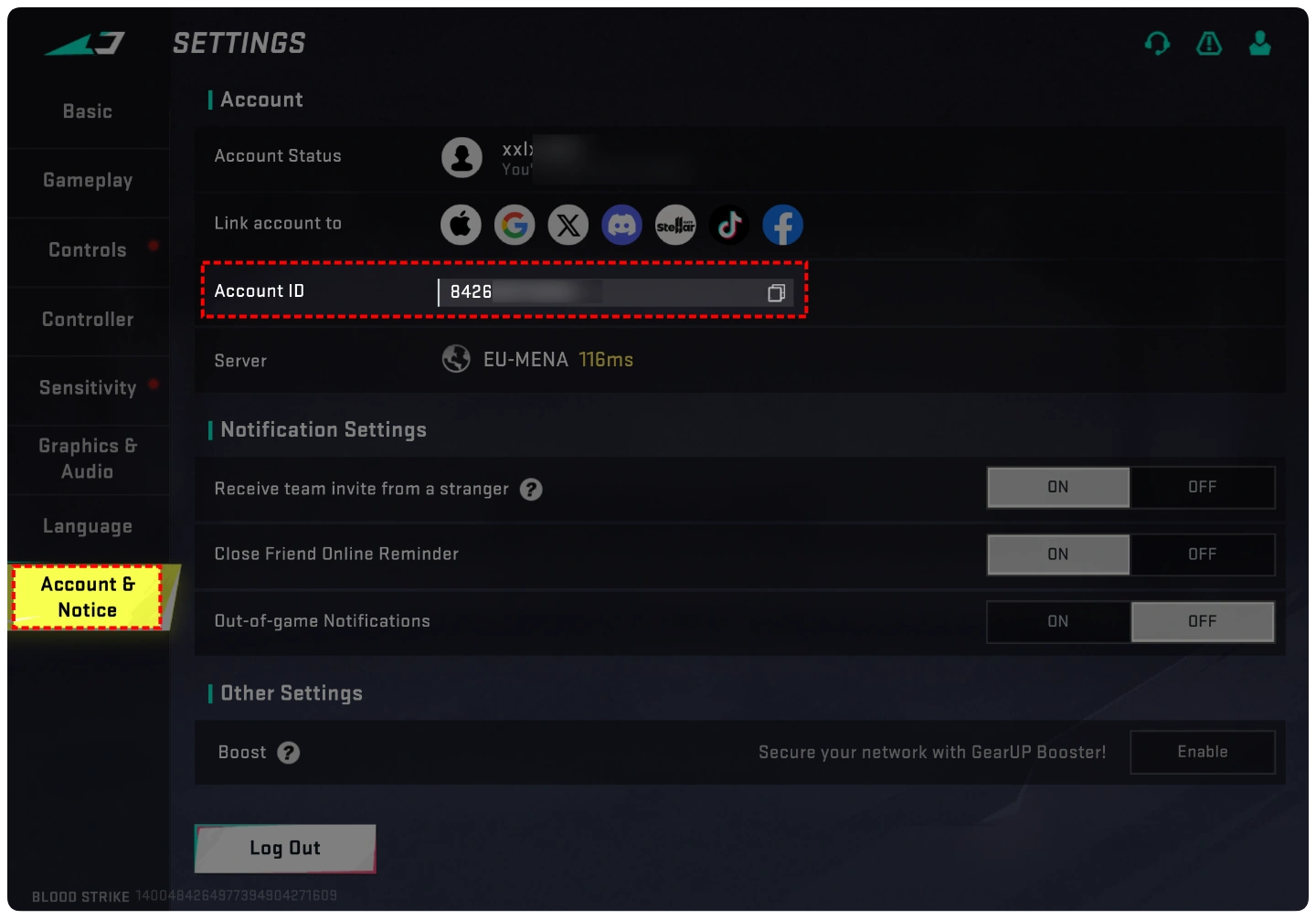The width and height of the screenshot is (1316, 919).
Task: Turn OFF Close Friend Online Reminder
Action: click(1202, 555)
